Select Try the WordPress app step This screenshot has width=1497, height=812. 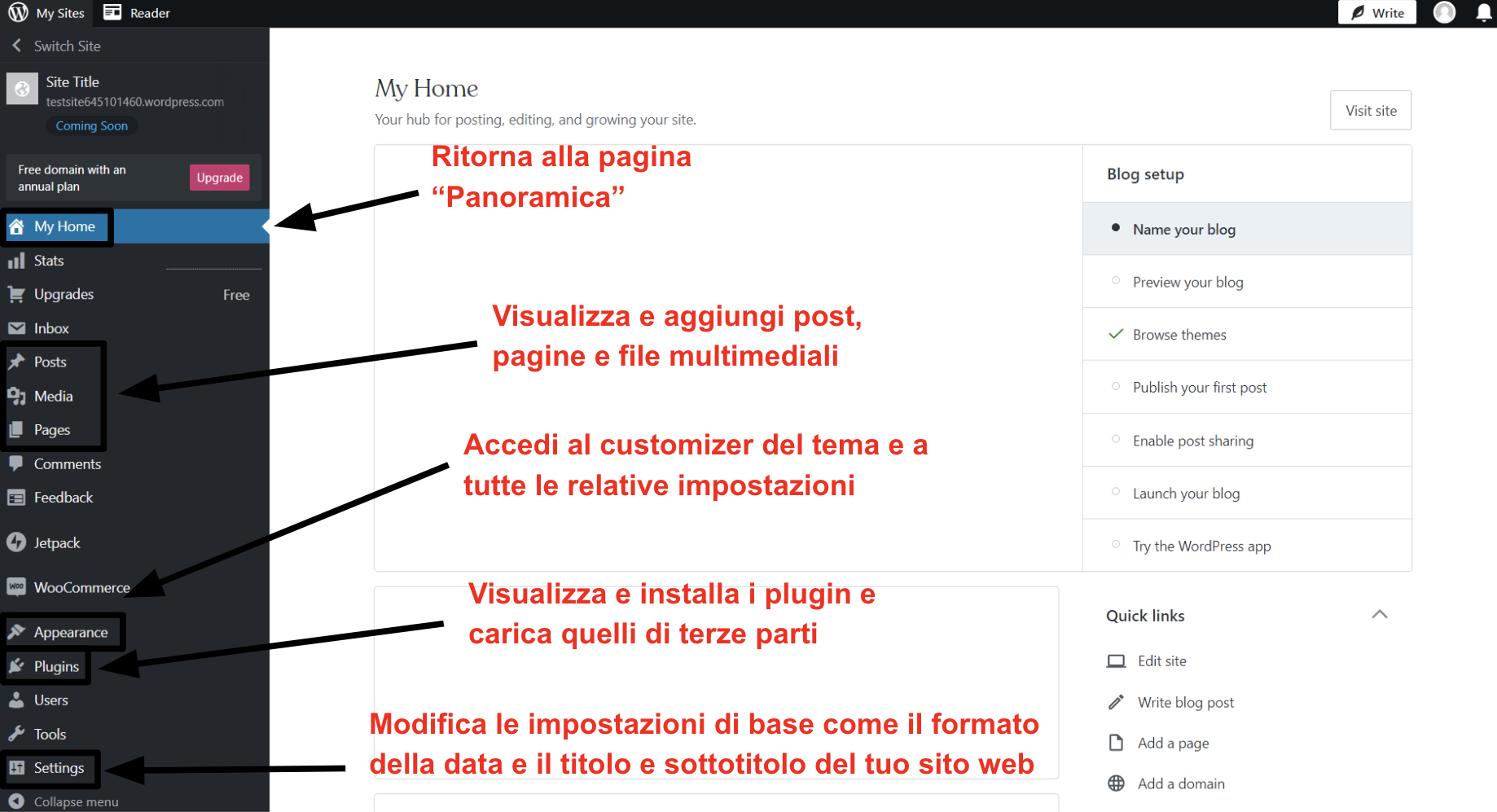[1247, 546]
